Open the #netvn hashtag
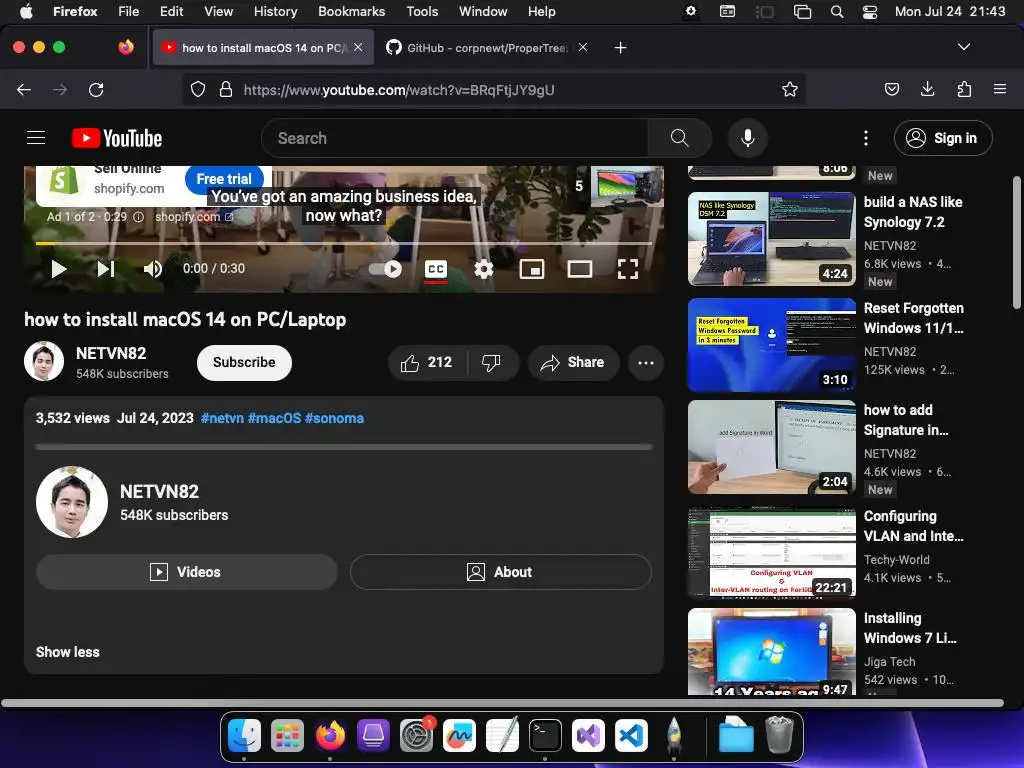This screenshot has height=768, width=1024. click(222, 418)
